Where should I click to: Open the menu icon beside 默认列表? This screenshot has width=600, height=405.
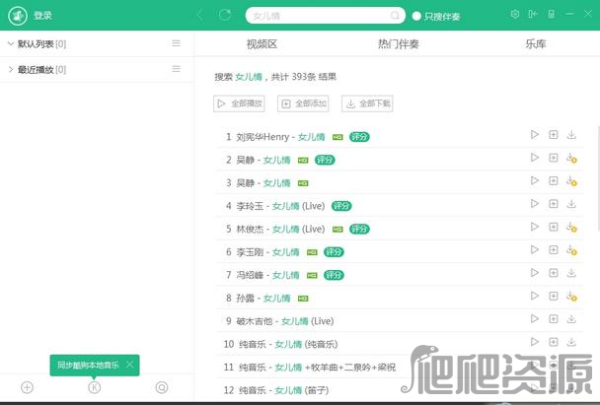(176, 44)
